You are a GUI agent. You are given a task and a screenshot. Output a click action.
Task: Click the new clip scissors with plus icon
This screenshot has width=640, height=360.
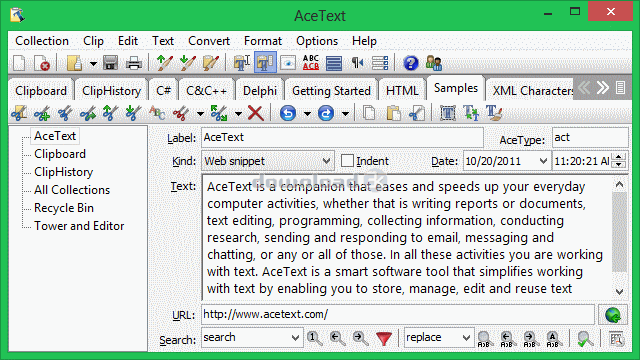42,113
